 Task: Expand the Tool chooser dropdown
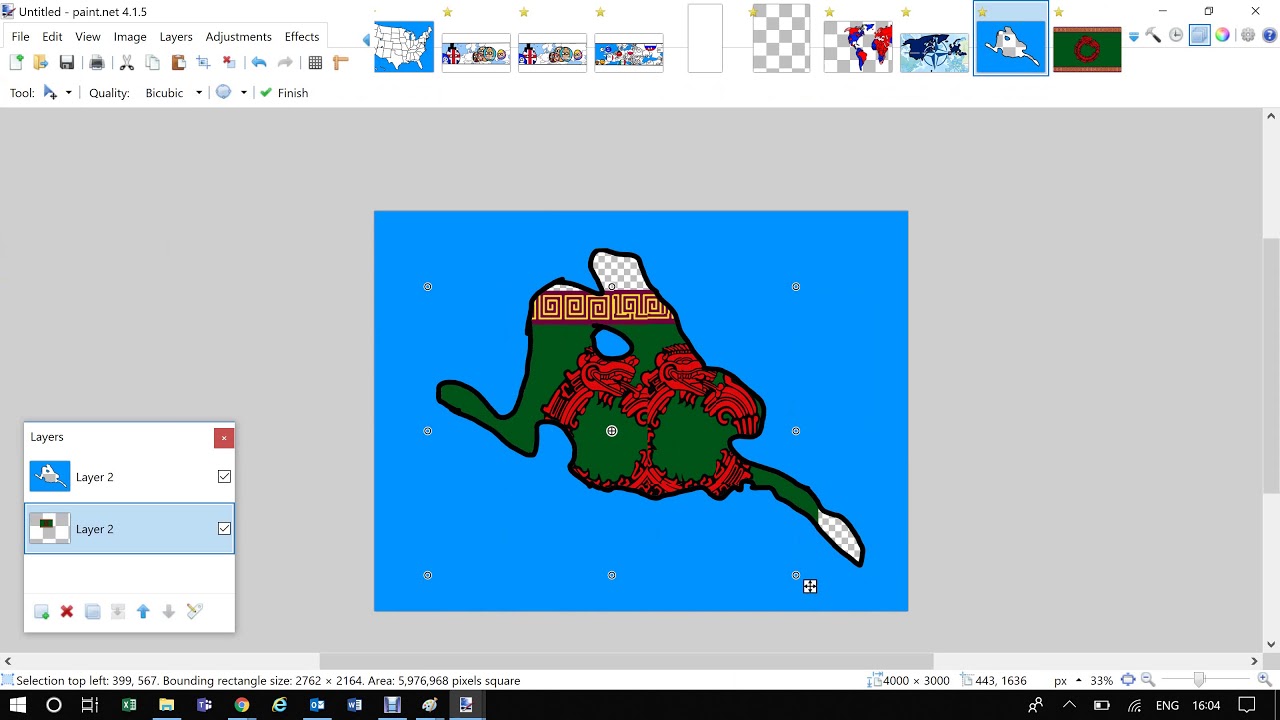[x=68, y=93]
